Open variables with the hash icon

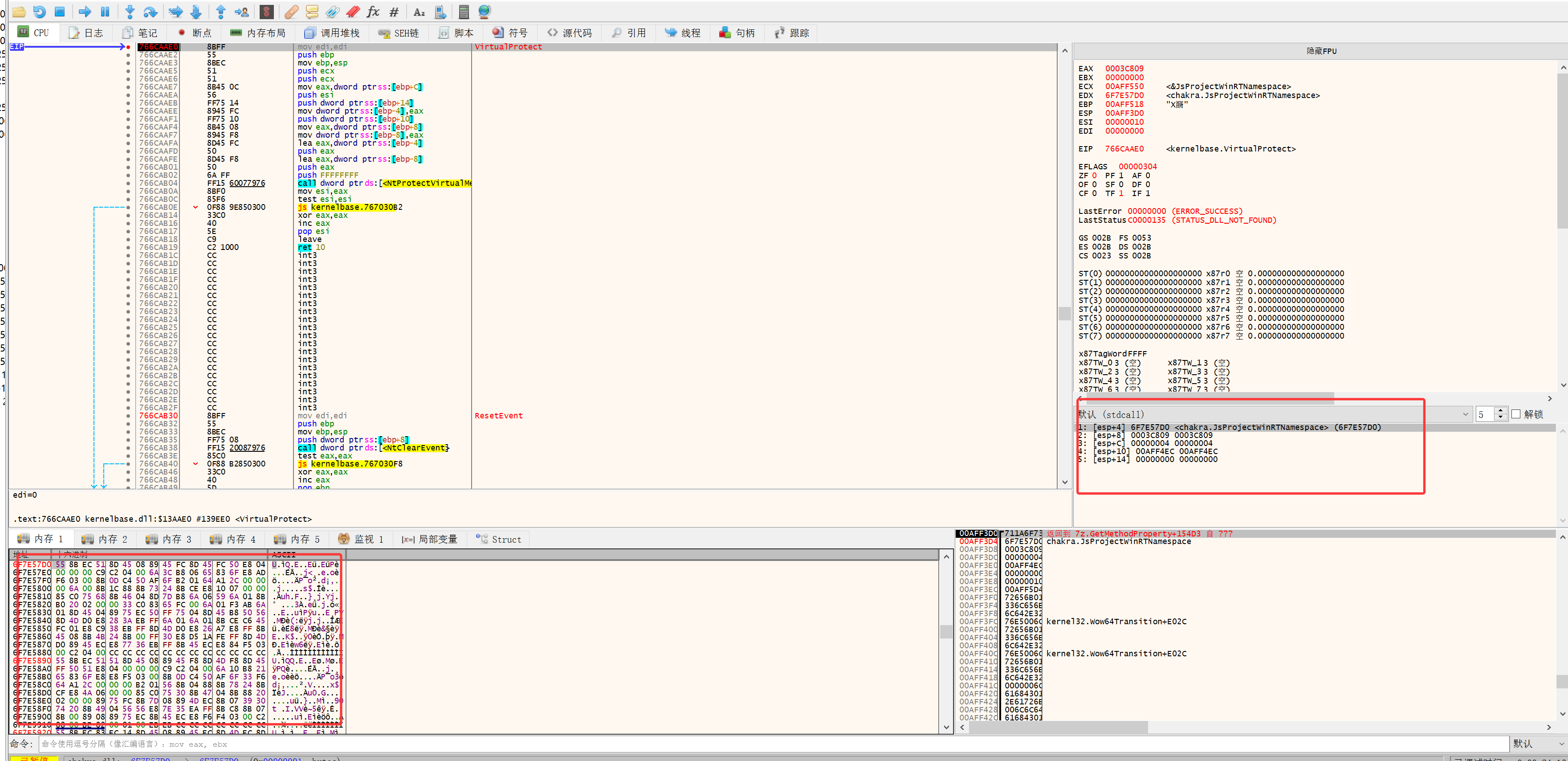(x=394, y=12)
